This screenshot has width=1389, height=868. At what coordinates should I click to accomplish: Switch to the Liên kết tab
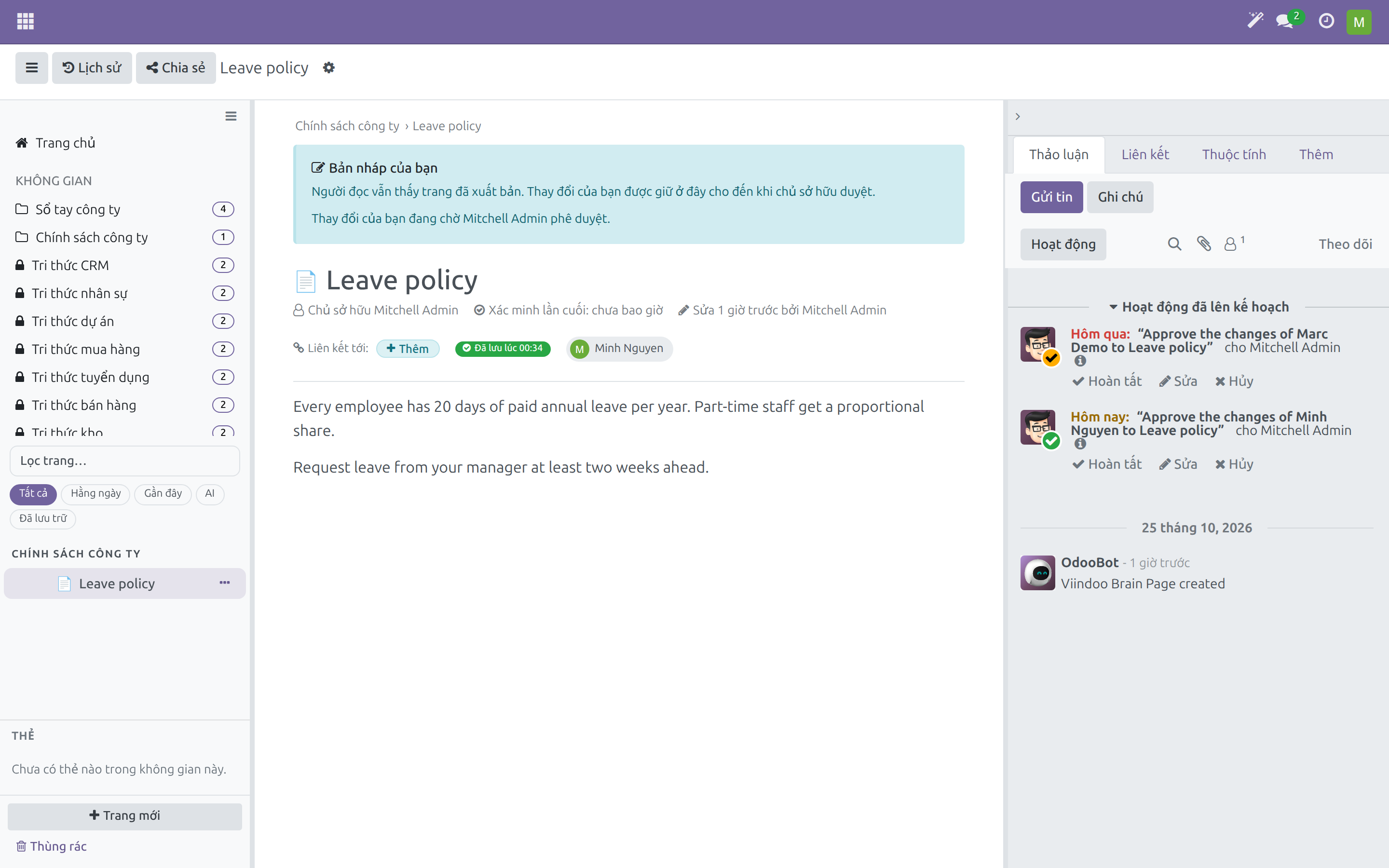(1145, 154)
